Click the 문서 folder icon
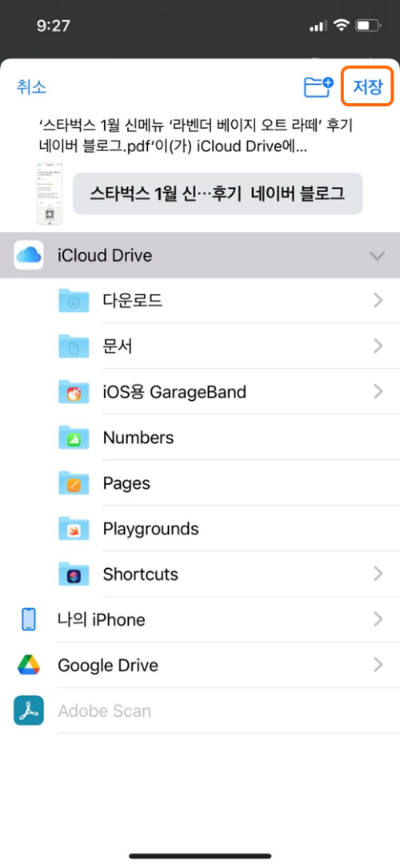 click(73, 346)
